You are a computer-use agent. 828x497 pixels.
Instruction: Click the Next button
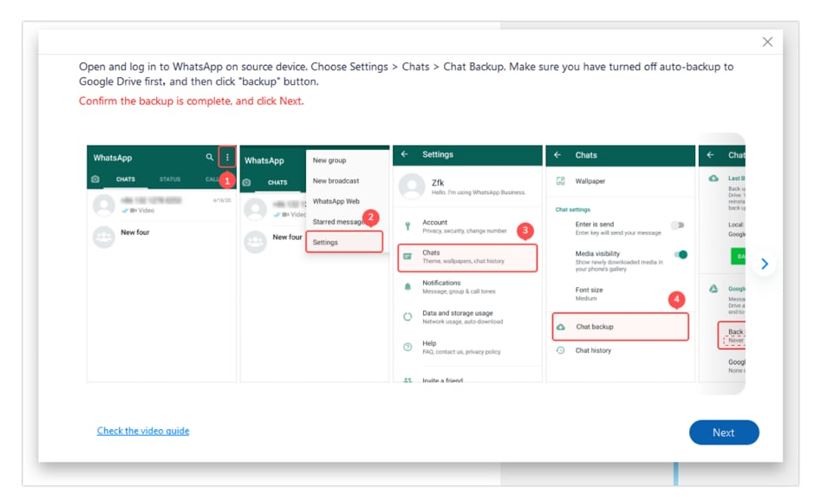click(723, 433)
